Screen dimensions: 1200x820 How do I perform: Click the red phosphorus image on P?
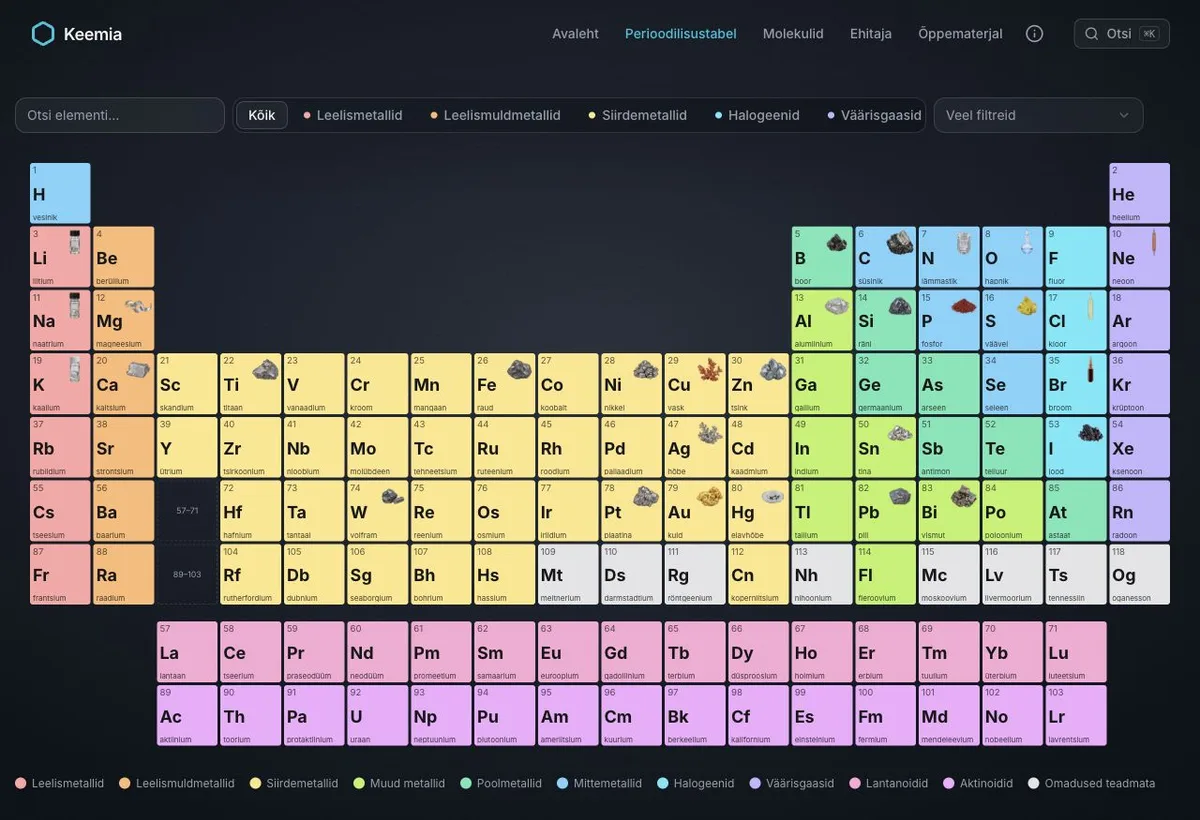coord(963,306)
